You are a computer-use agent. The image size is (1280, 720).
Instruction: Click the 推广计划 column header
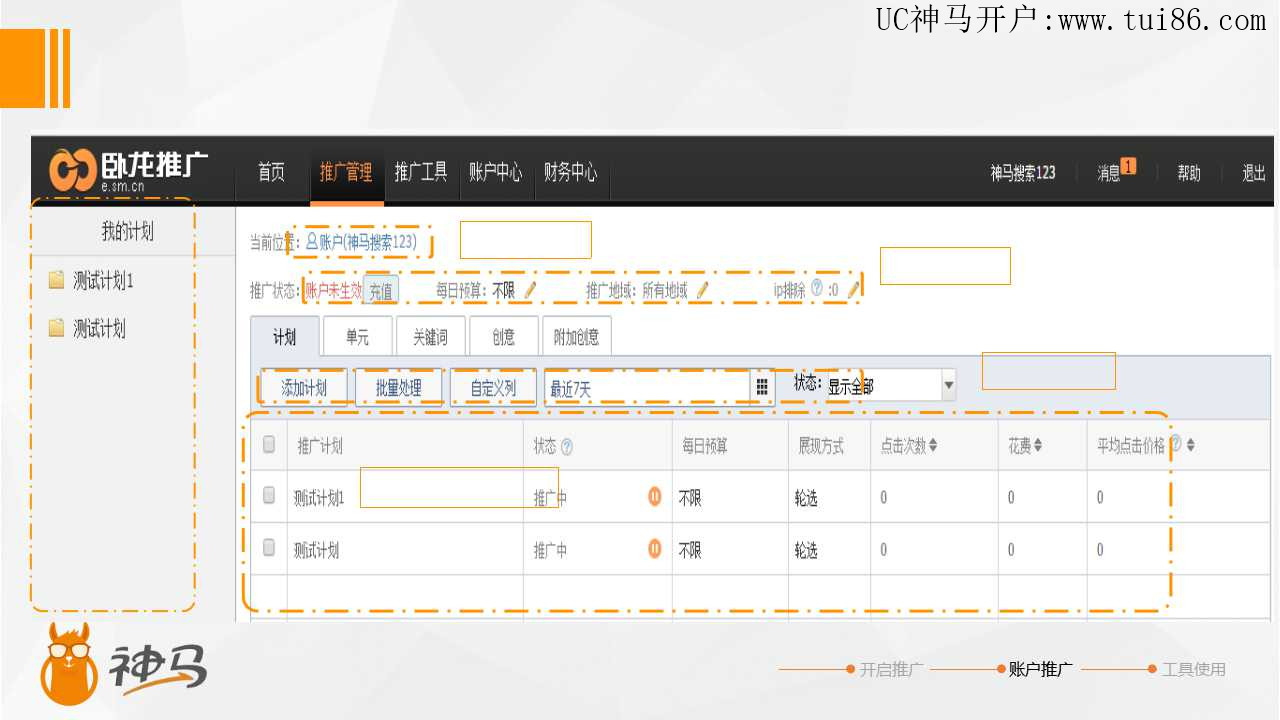click(x=320, y=446)
